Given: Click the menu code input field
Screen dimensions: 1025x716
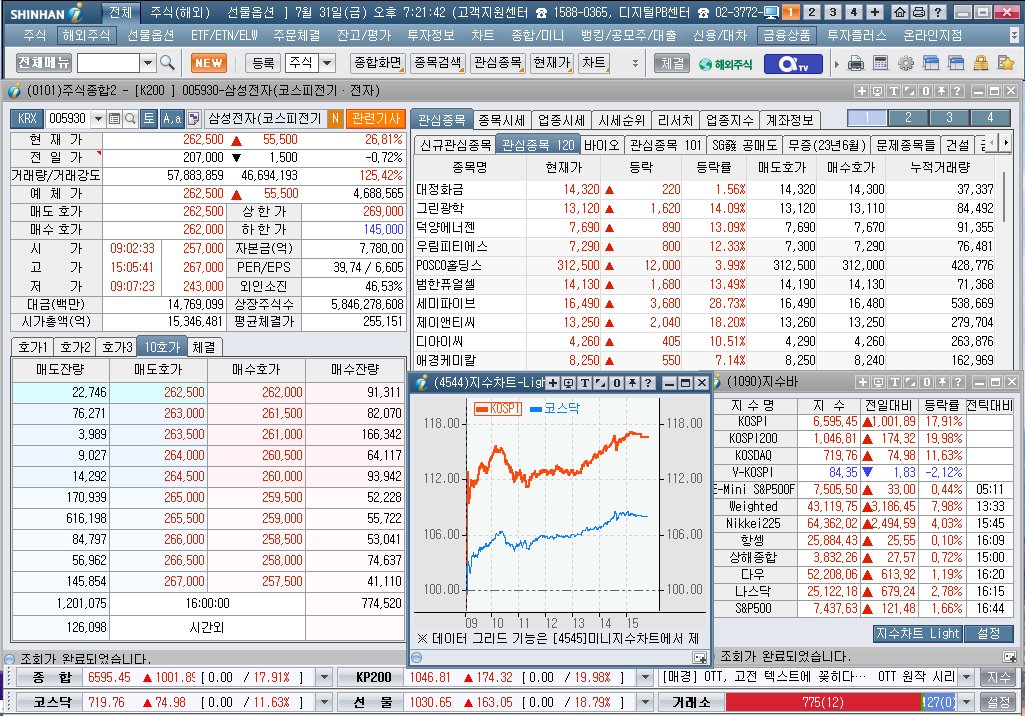Looking at the screenshot, I should pos(109,63).
